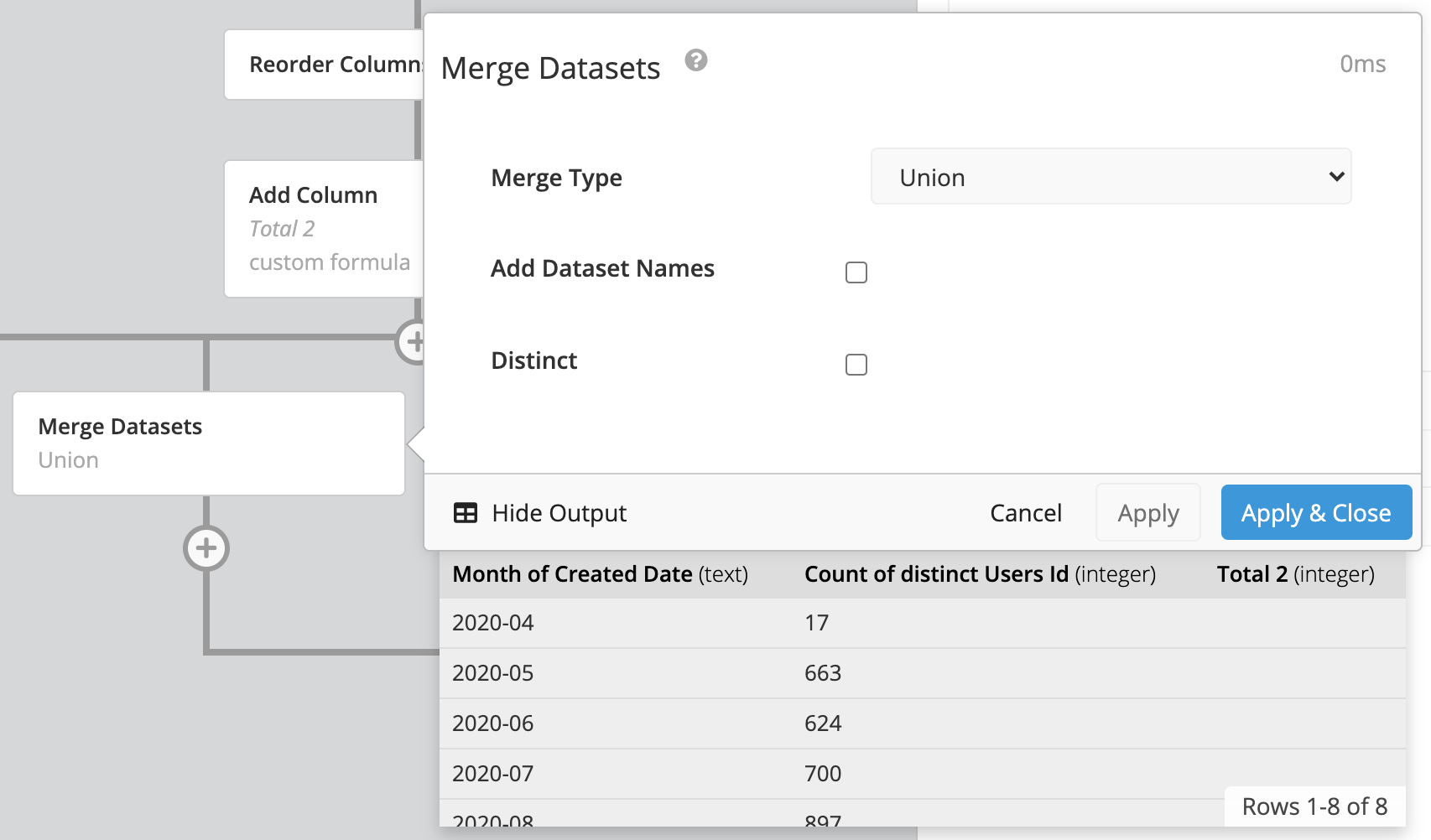This screenshot has height=840, width=1431.
Task: Click the Rows 1-8 of 8 indicator
Action: click(1314, 806)
